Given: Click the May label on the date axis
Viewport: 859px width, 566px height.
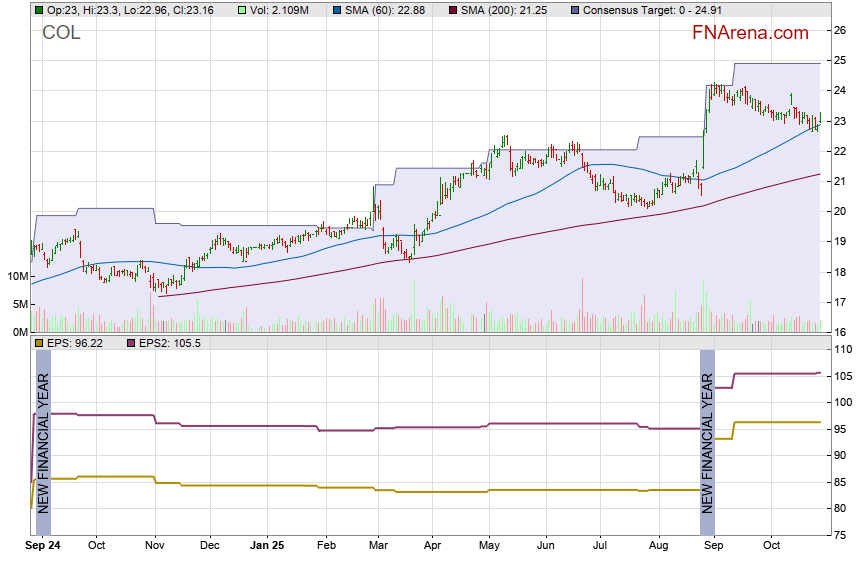Looking at the screenshot, I should [488, 546].
